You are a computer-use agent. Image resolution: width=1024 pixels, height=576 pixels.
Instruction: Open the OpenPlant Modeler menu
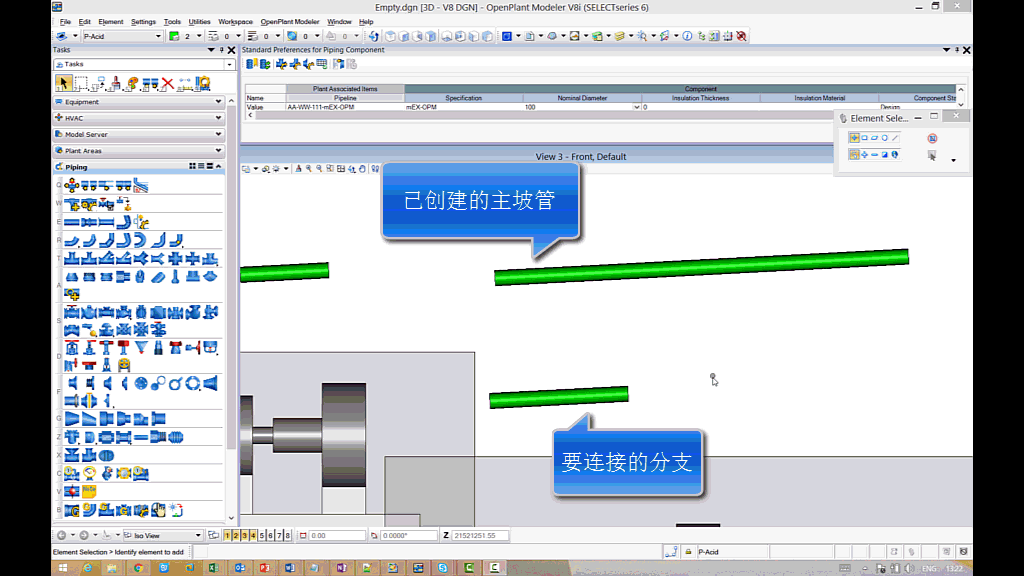pos(289,22)
